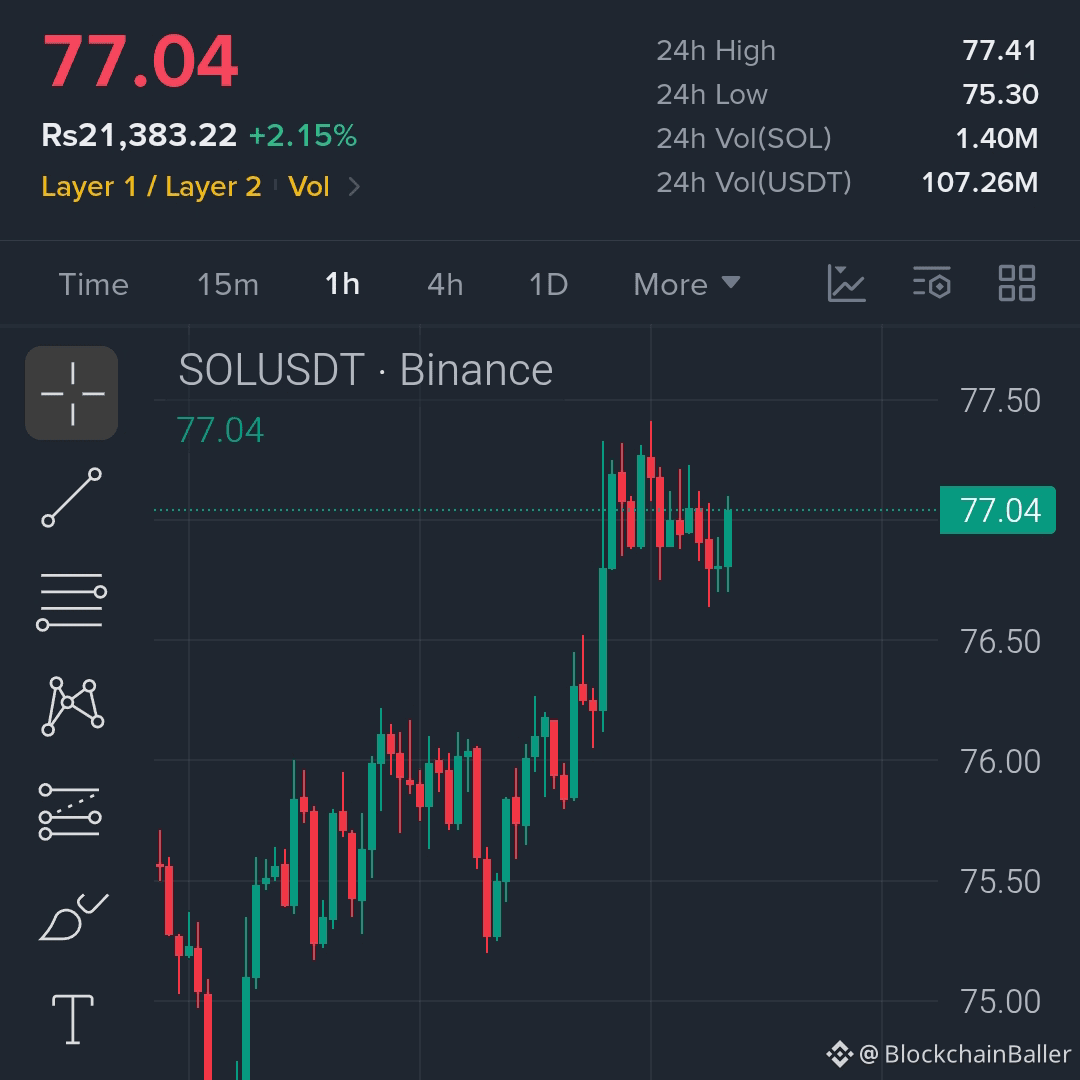This screenshot has width=1080, height=1080.
Task: Click the 76.50 price axis label
Action: pos(1000,642)
